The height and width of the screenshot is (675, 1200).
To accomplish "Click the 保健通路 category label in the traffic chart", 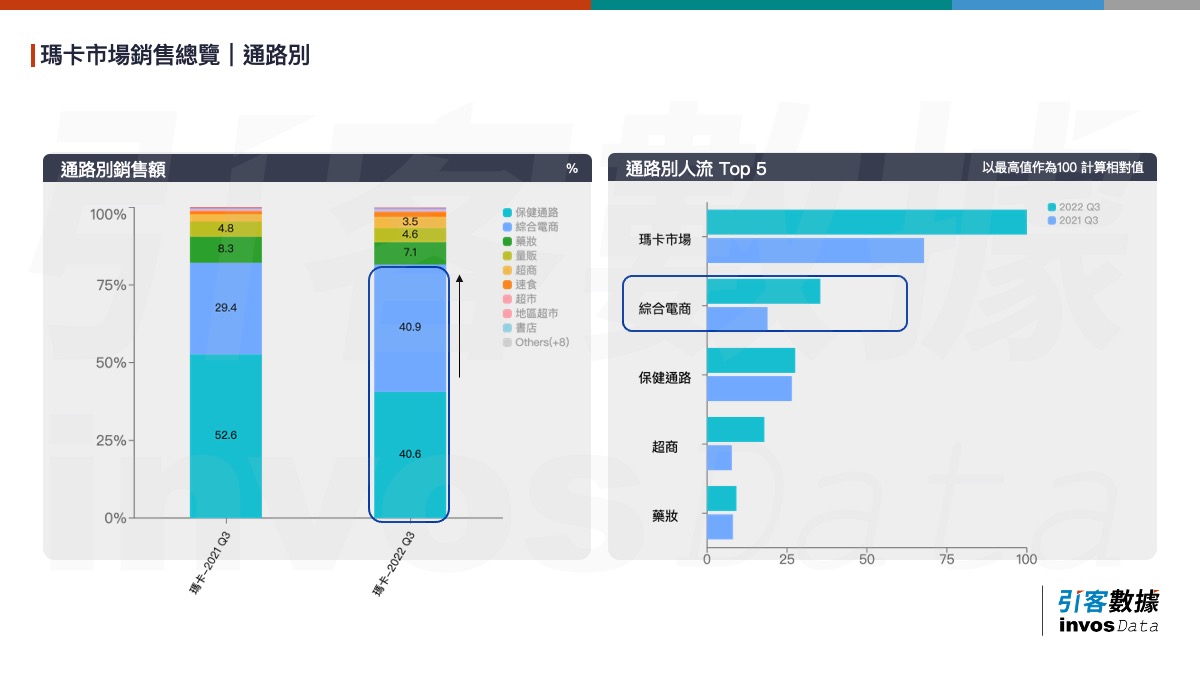I will tap(665, 378).
